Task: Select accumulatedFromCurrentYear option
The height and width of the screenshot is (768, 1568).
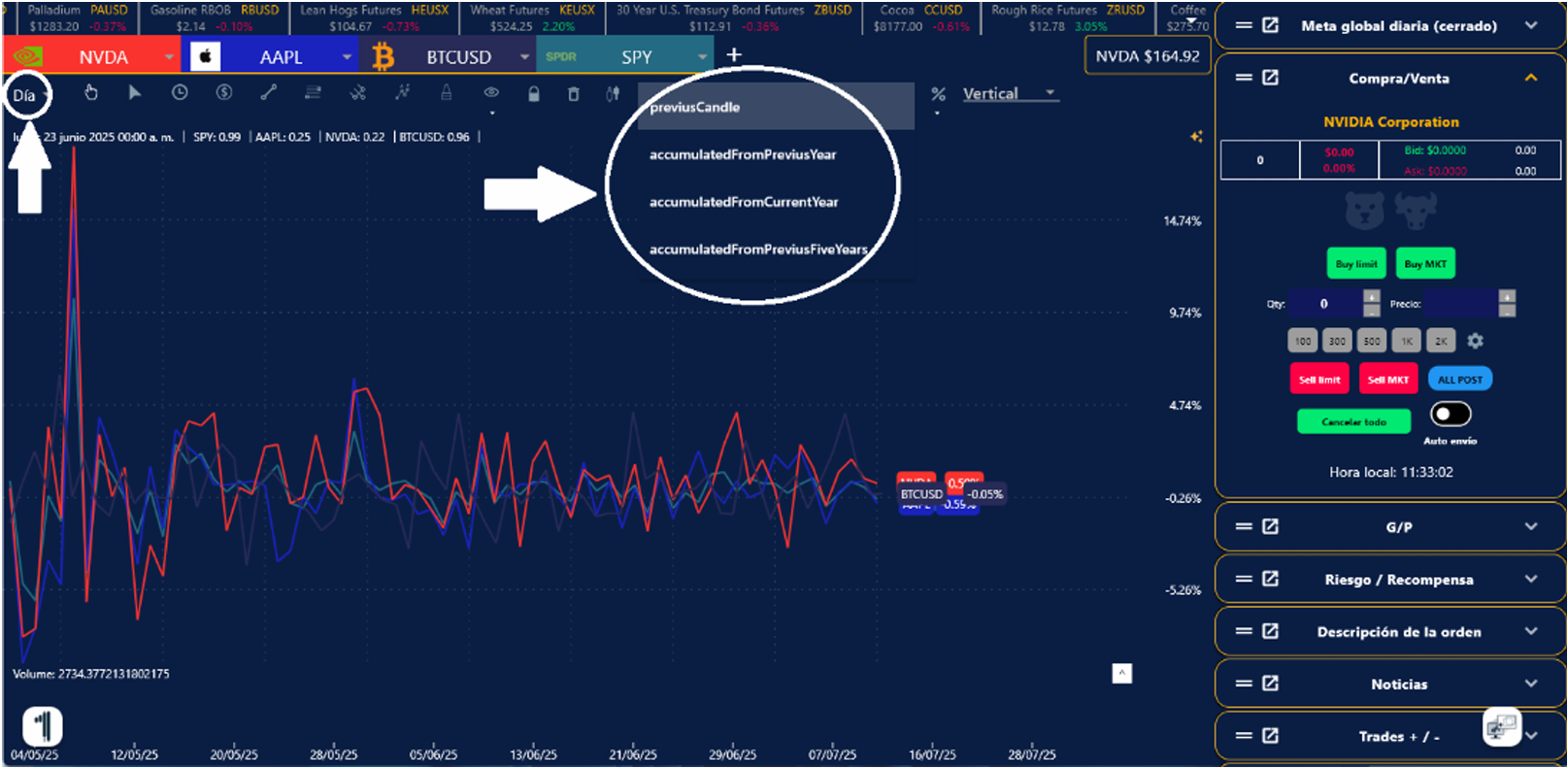Action: tap(744, 202)
